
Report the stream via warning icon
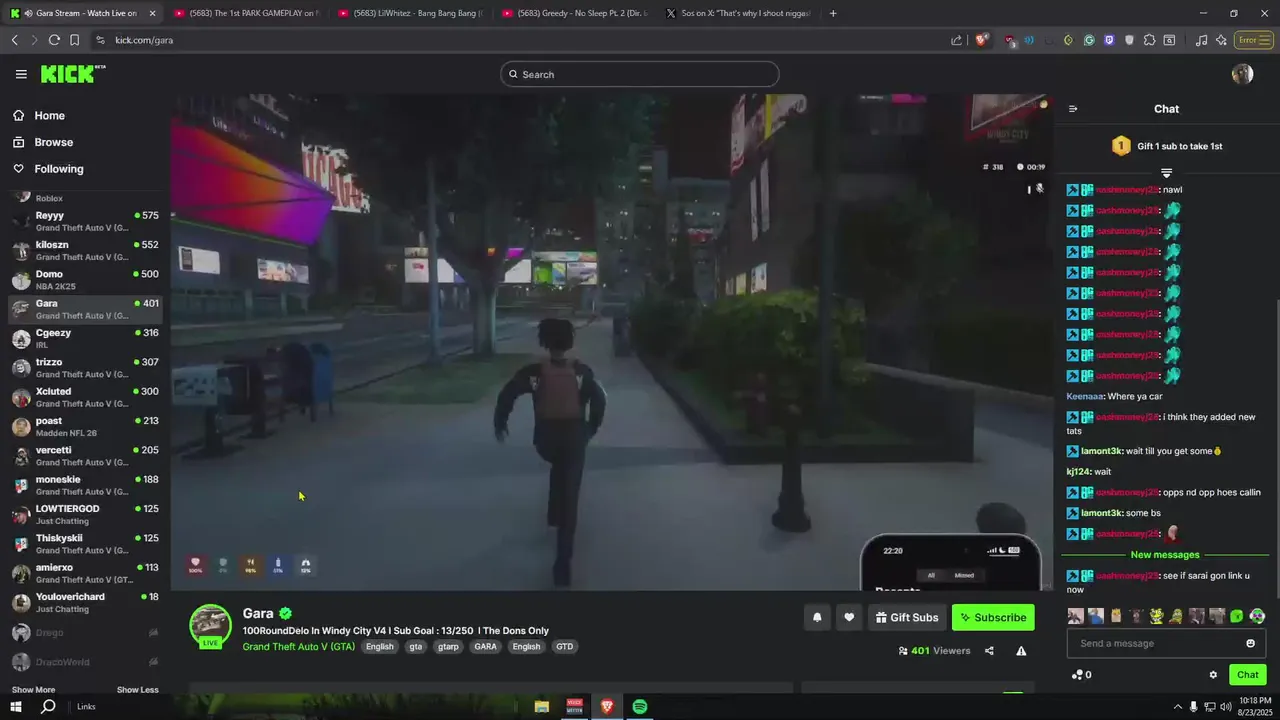coord(1021,651)
